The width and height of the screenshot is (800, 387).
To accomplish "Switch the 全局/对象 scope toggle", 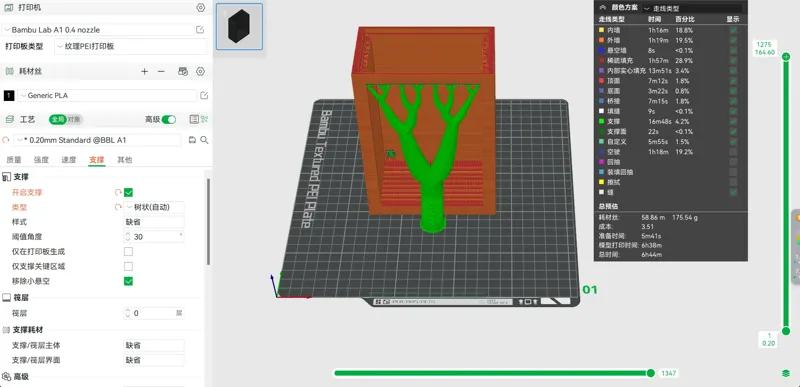I will (x=66, y=119).
